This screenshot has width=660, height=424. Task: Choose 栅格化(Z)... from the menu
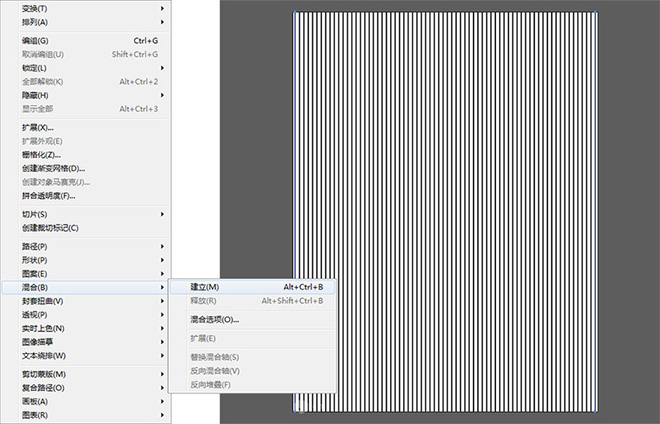(42, 155)
